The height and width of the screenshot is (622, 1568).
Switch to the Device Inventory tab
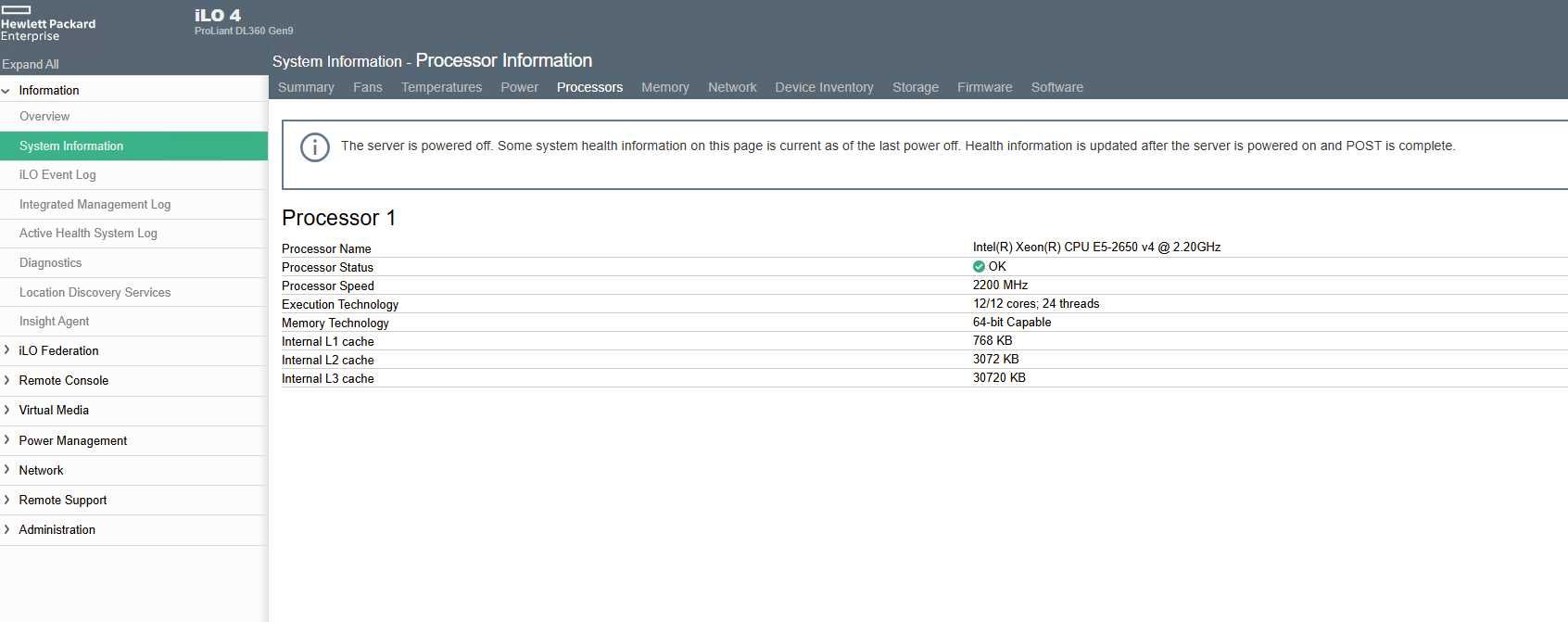tap(824, 87)
